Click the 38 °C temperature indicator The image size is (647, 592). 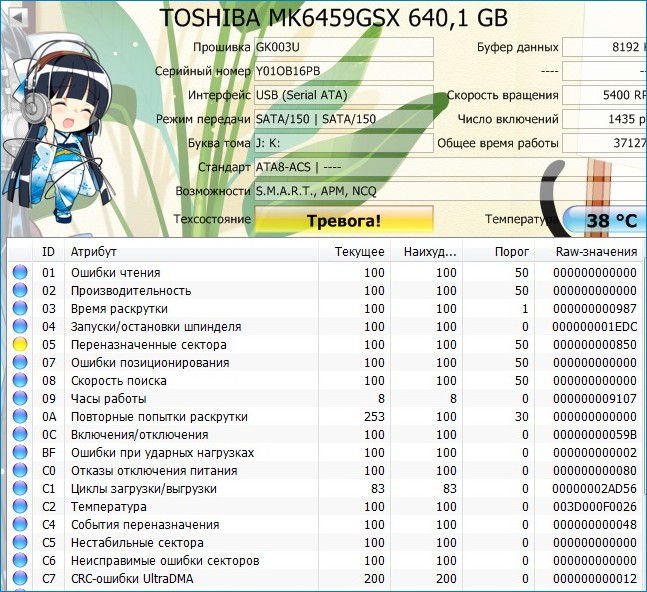[x=604, y=220]
